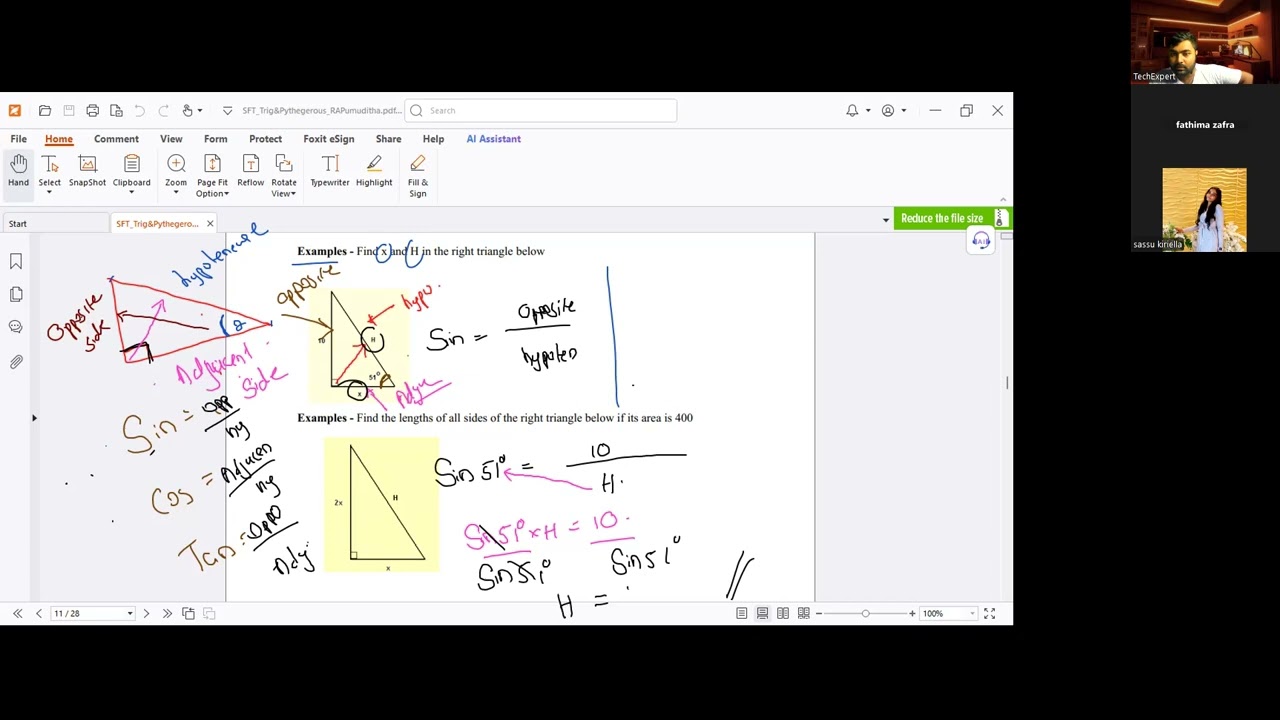Open Fill & Sign tool
The image size is (1280, 720).
click(x=418, y=175)
